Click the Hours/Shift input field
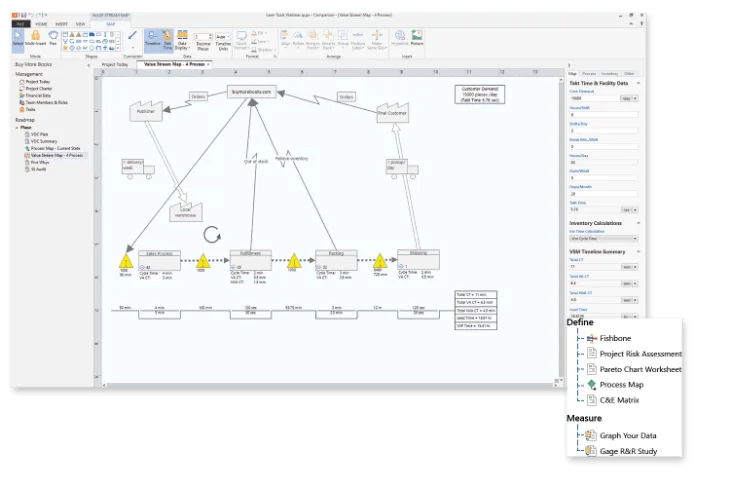 [603, 115]
